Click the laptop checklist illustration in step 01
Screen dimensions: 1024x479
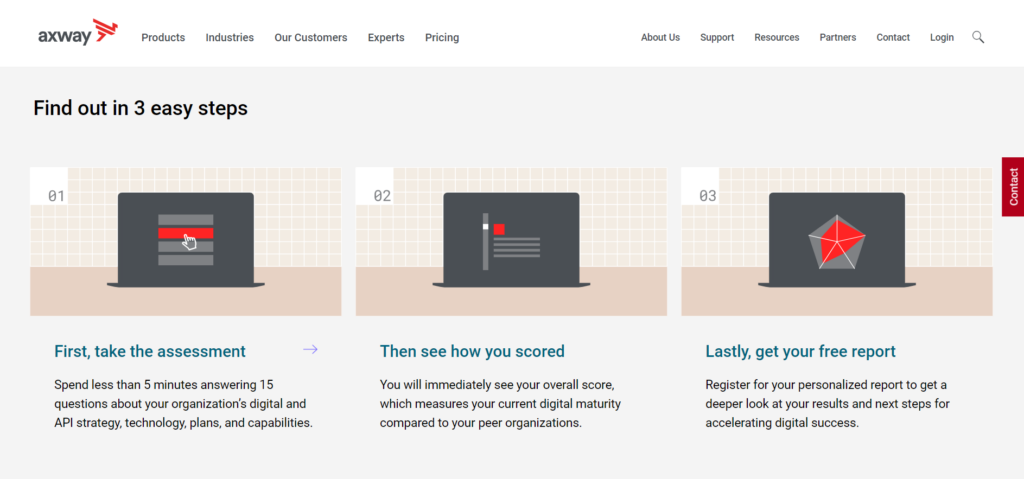pos(186,240)
